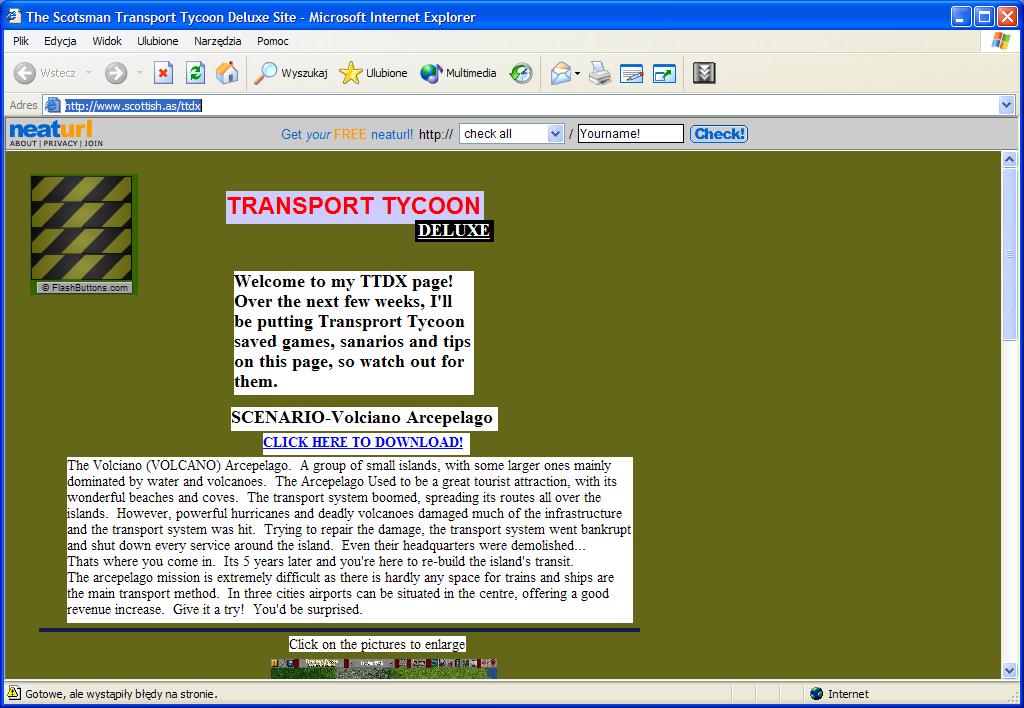Click the Internet Explorer title bar icon
Screen dimensions: 1024x708
[x=14, y=16]
